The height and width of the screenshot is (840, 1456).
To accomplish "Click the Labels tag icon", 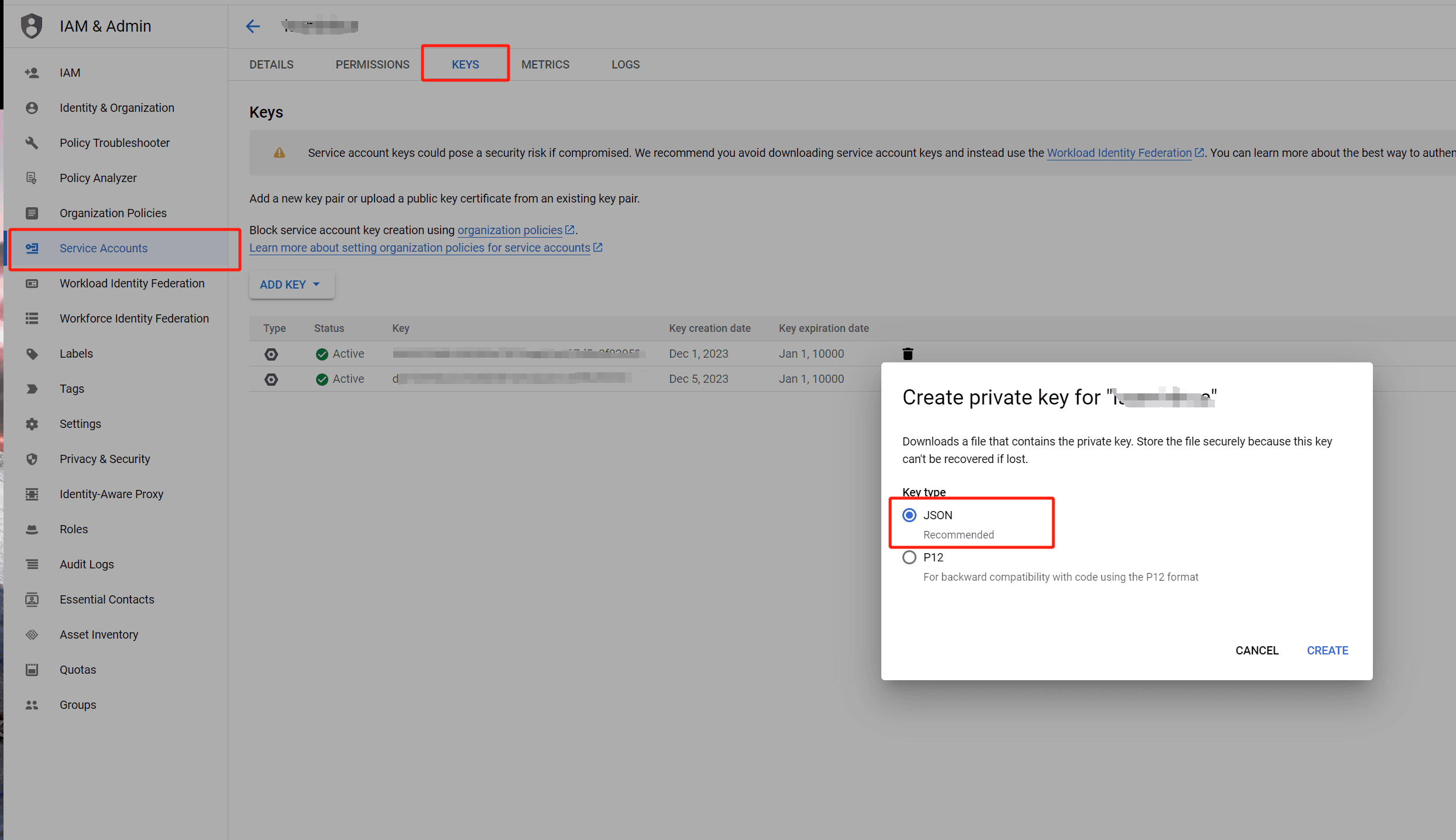I will coord(32,354).
